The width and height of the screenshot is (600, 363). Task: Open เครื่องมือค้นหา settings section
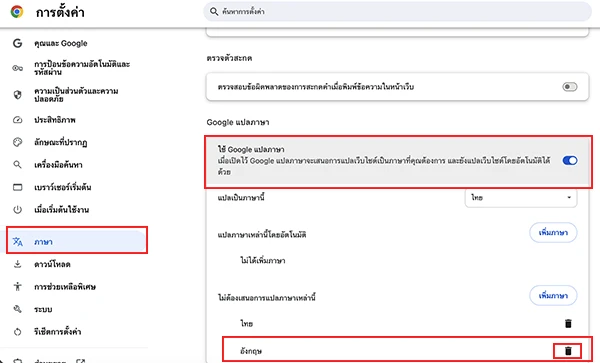point(58,165)
